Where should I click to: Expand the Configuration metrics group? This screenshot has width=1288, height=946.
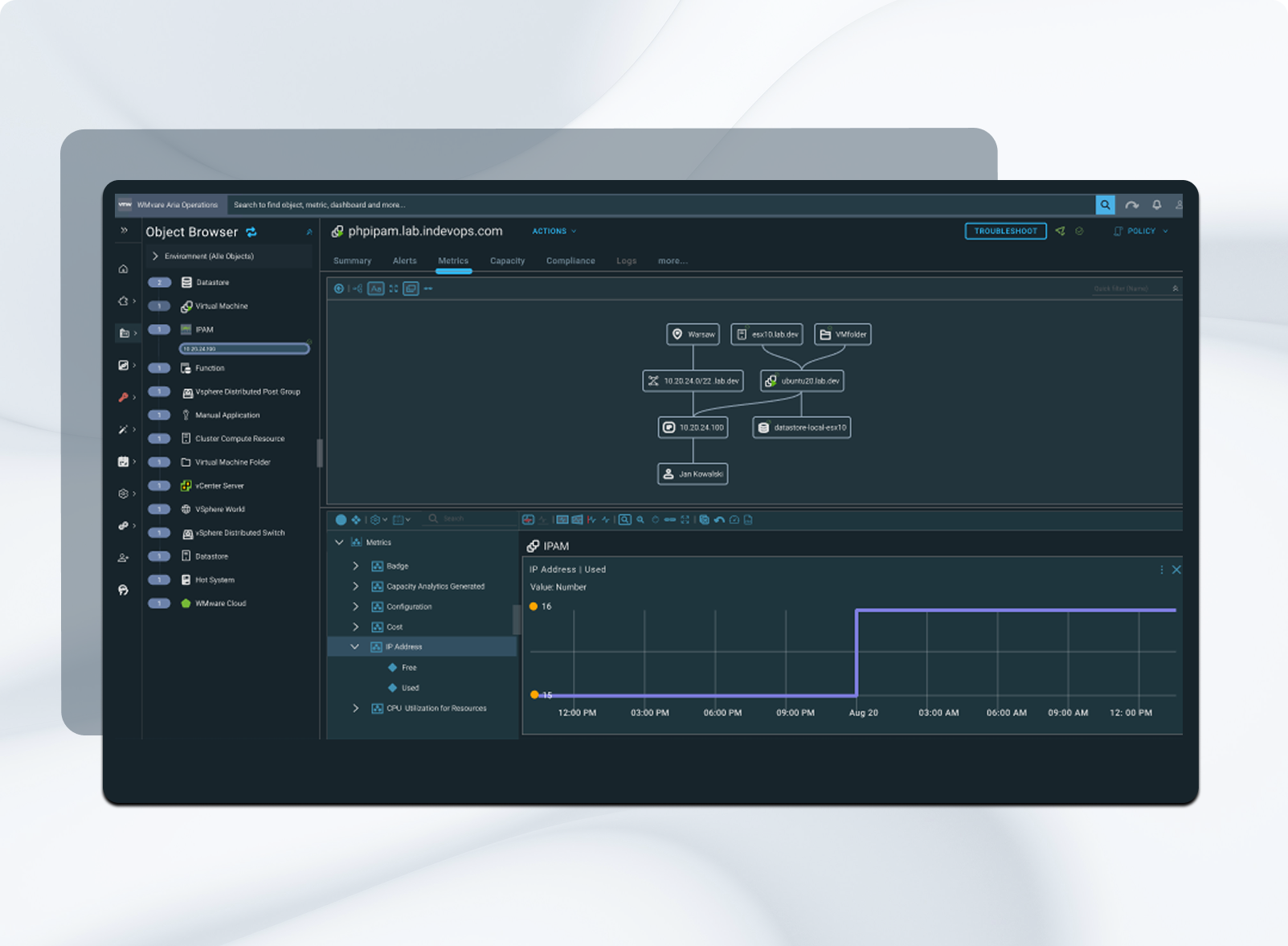click(x=355, y=607)
